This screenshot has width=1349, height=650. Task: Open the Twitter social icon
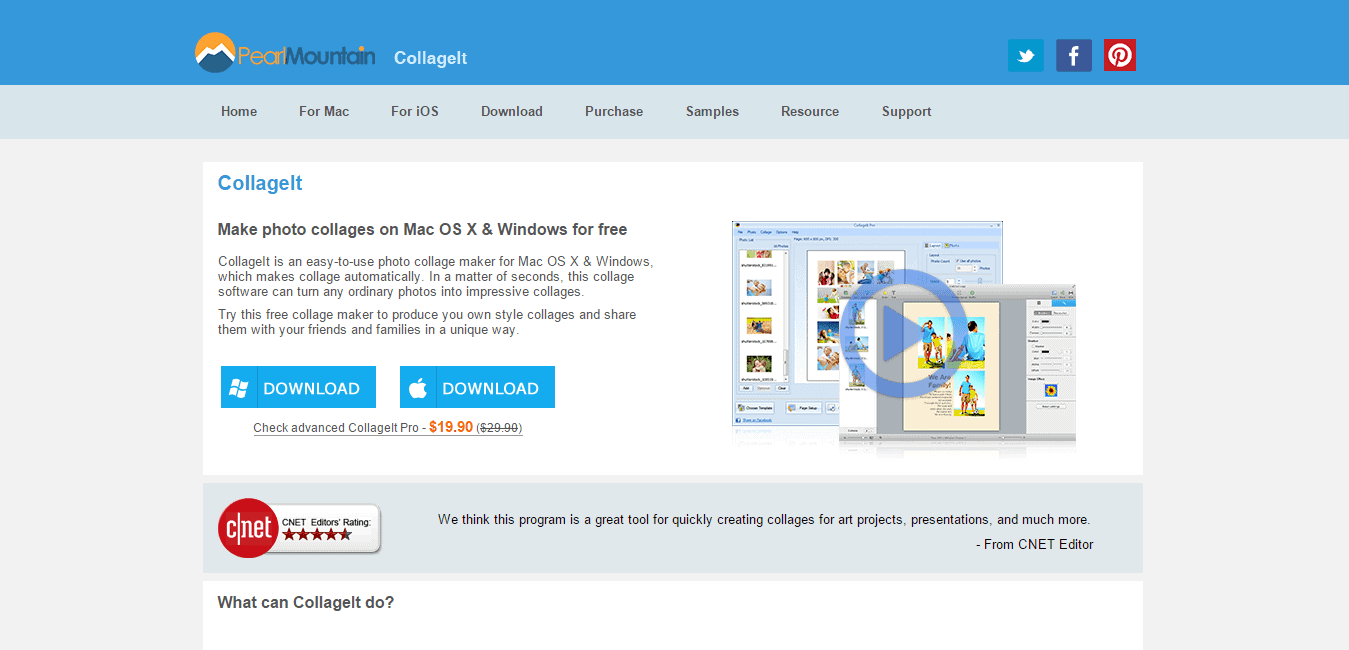(1025, 55)
